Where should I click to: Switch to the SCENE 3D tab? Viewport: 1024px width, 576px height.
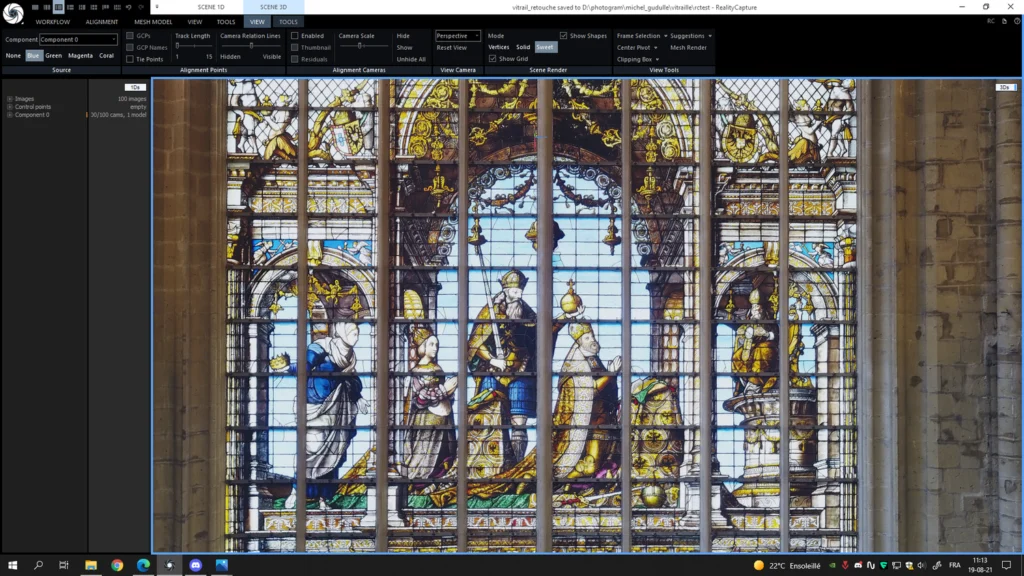273,7
